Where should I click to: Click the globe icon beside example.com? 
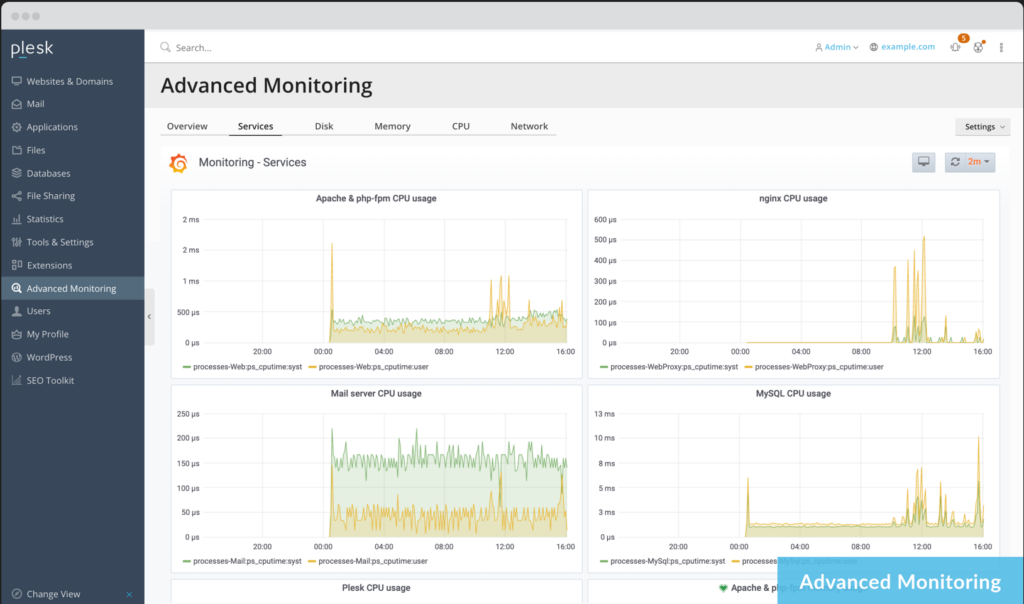[x=874, y=47]
